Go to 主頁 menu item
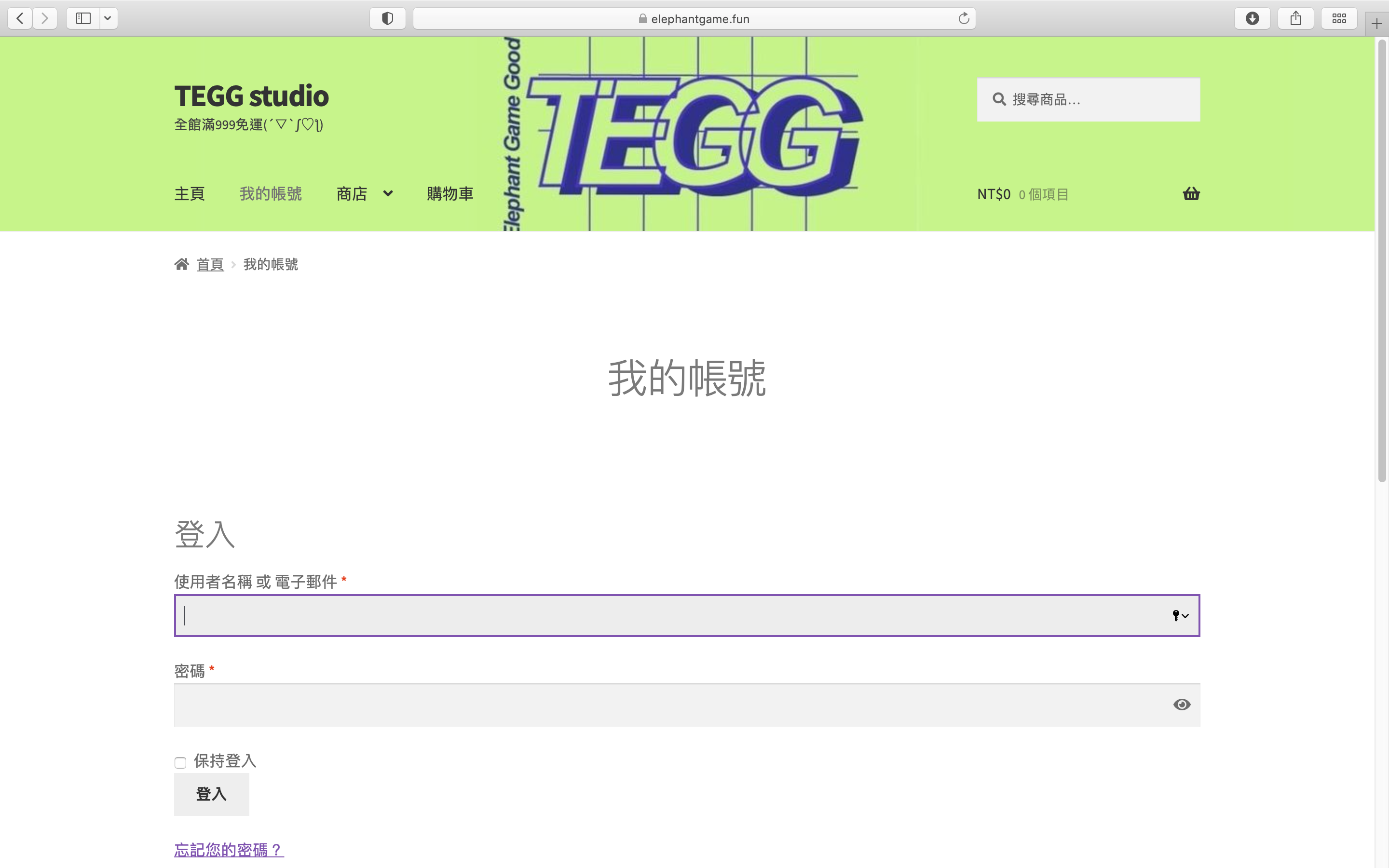 (x=190, y=194)
